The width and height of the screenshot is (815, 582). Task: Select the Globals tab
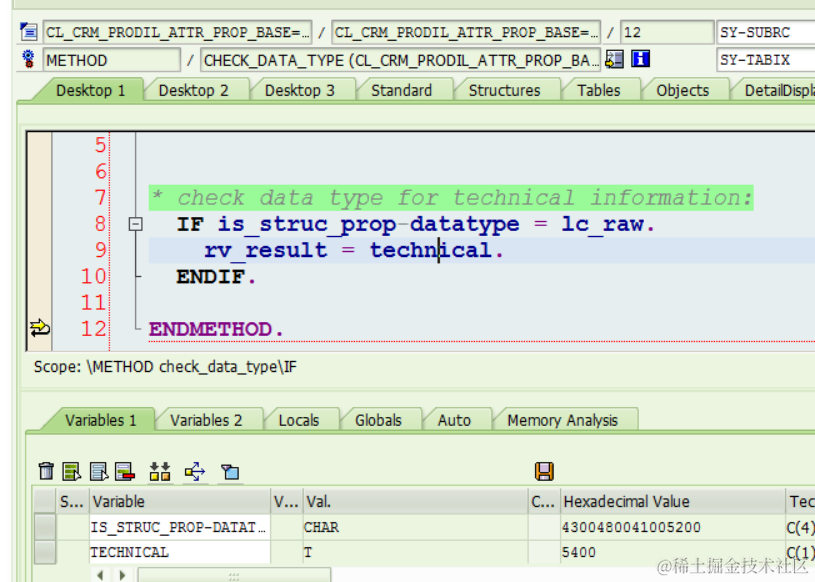[x=378, y=420]
